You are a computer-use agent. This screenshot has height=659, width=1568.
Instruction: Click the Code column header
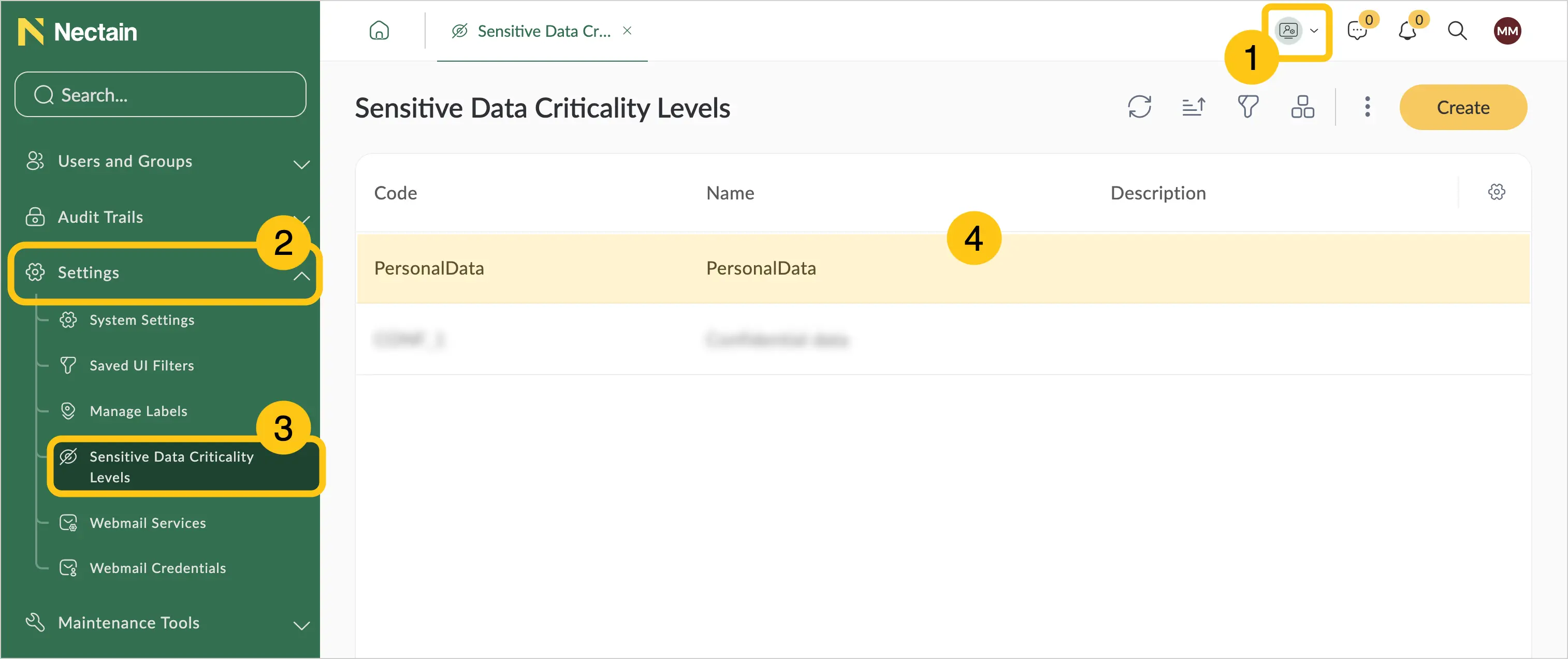point(396,193)
